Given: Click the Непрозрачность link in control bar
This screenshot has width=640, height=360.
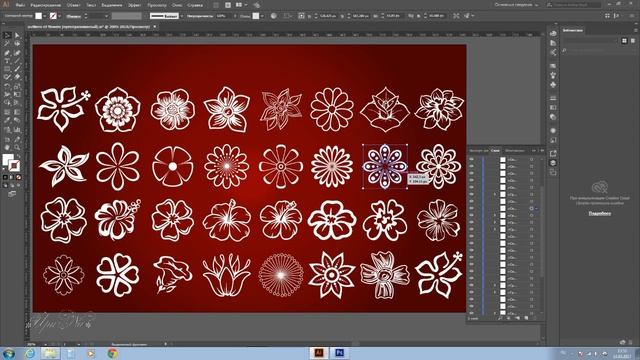Looking at the screenshot, I should point(200,16).
